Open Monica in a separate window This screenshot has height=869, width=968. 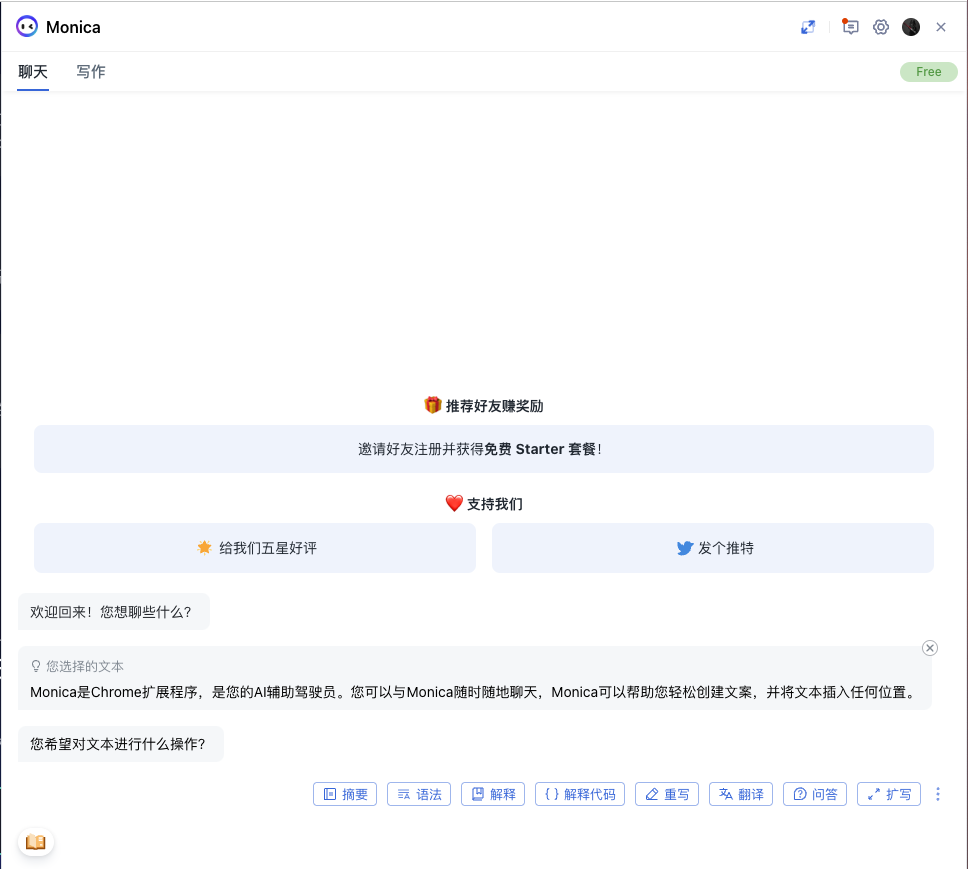pos(808,27)
